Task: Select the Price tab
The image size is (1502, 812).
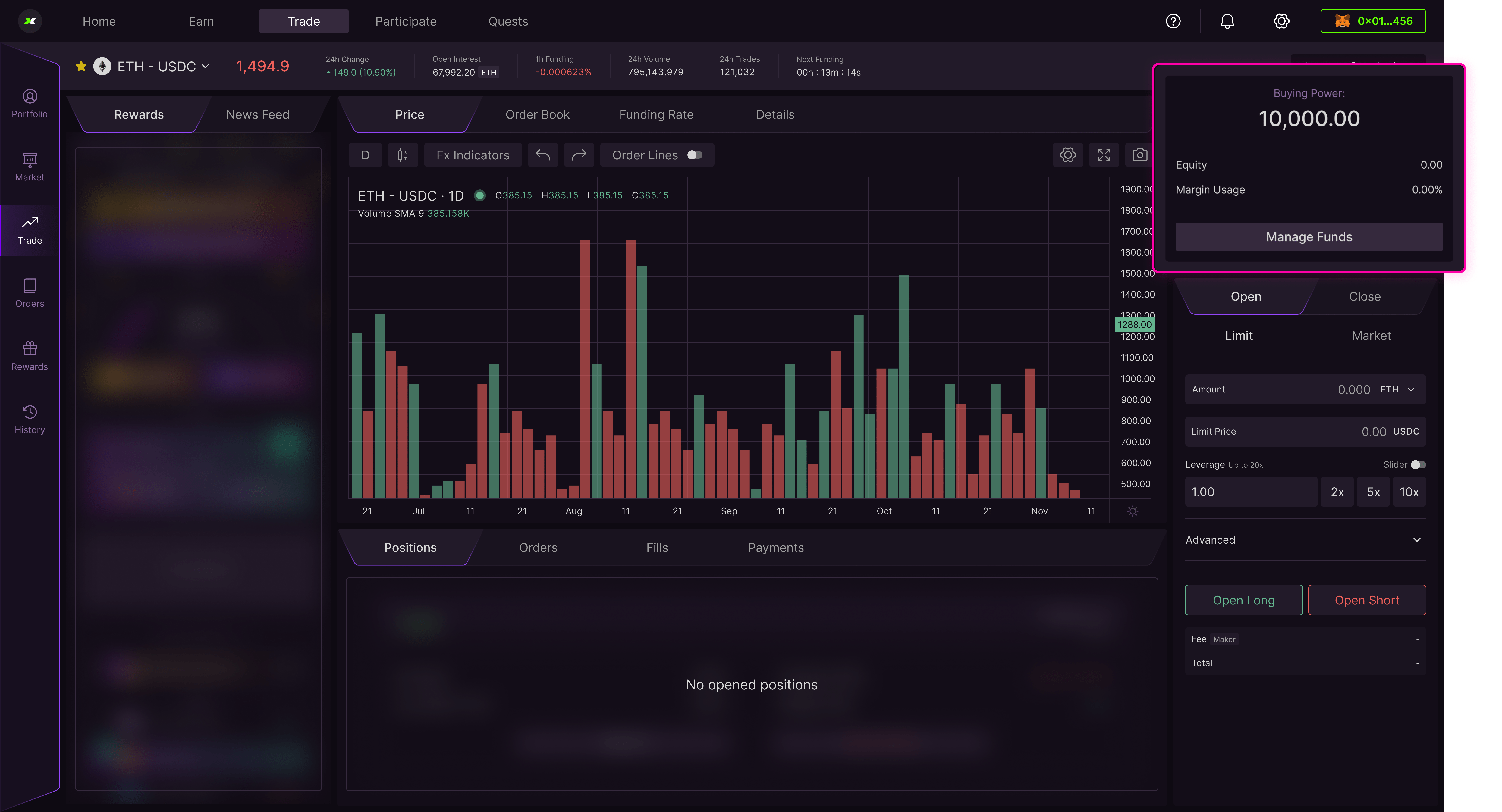Action: tap(410, 115)
